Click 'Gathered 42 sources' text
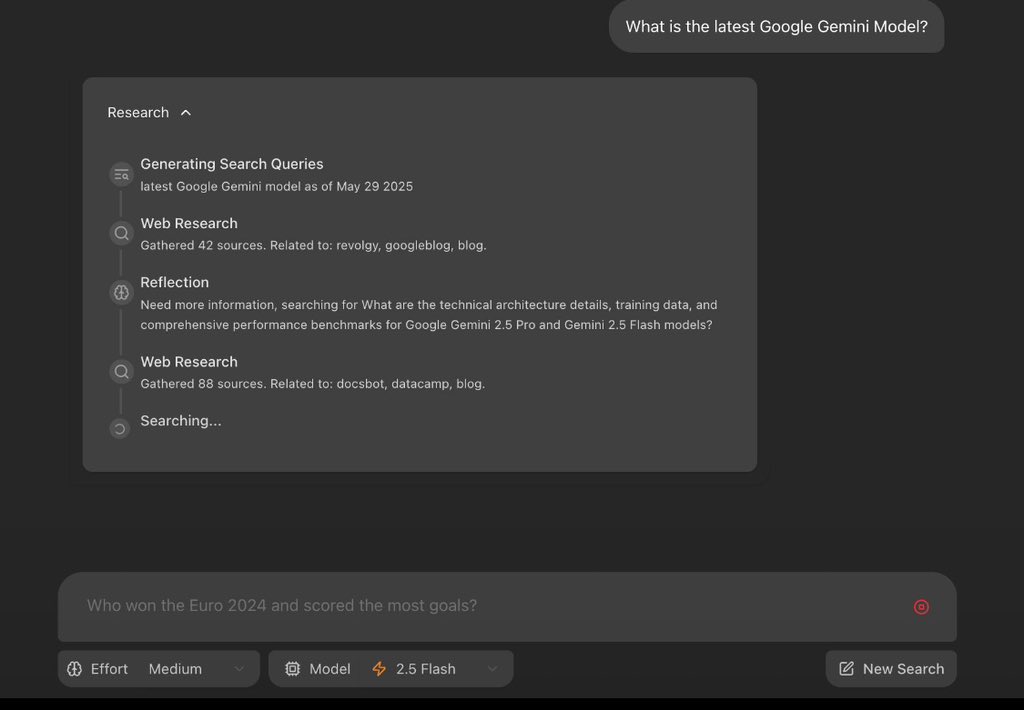This screenshot has height=710, width=1024. [x=202, y=246]
